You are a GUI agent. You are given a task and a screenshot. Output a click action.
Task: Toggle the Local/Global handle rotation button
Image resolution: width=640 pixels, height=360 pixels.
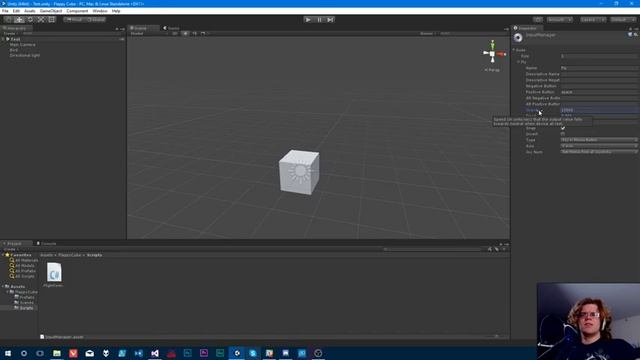click(96, 20)
